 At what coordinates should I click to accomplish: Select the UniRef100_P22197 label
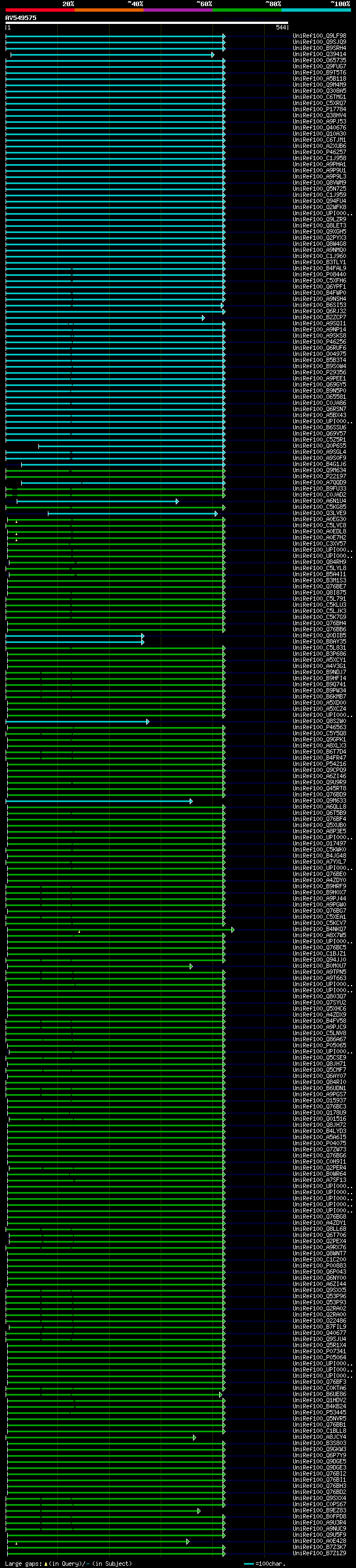(319, 477)
